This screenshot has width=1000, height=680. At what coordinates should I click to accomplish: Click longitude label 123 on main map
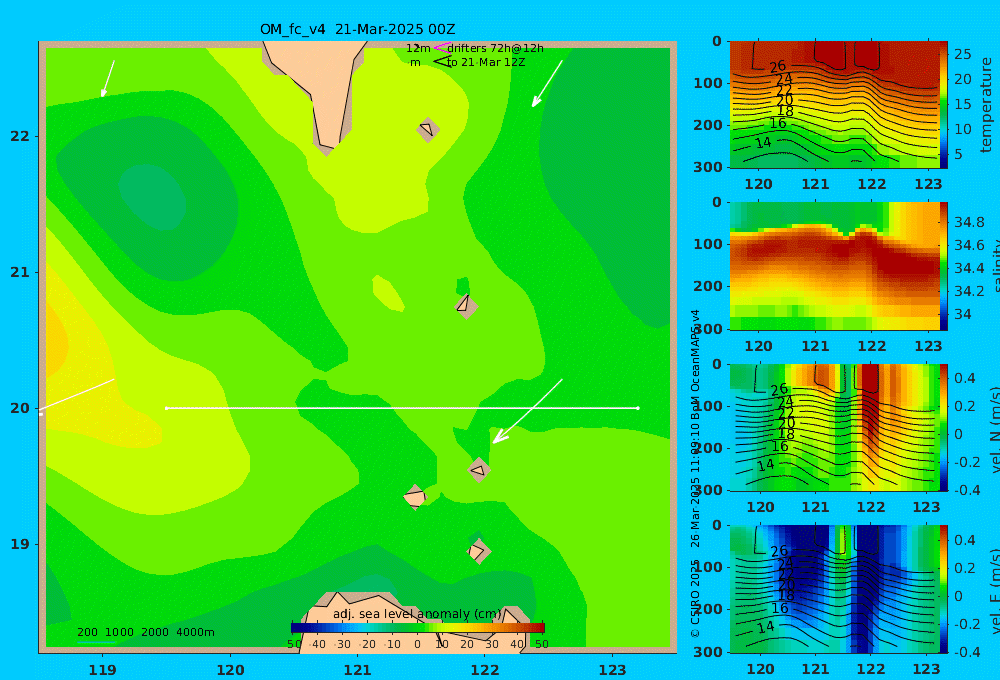613,670
